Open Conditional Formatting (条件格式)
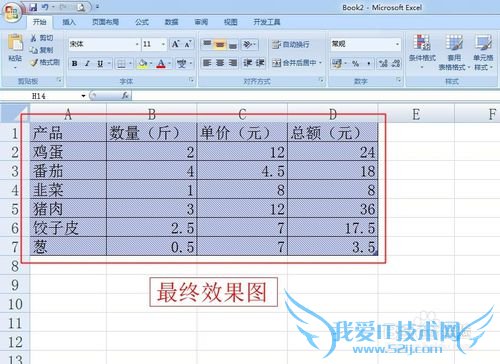 click(x=422, y=51)
